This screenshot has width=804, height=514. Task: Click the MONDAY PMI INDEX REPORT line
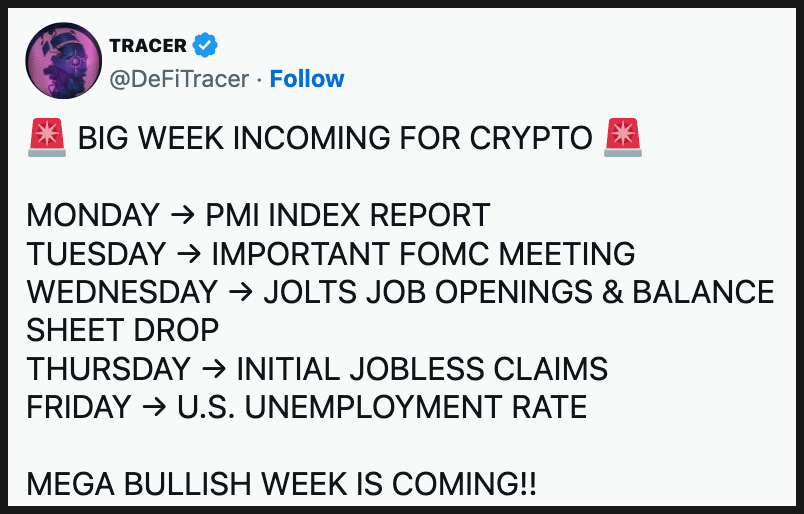(258, 215)
